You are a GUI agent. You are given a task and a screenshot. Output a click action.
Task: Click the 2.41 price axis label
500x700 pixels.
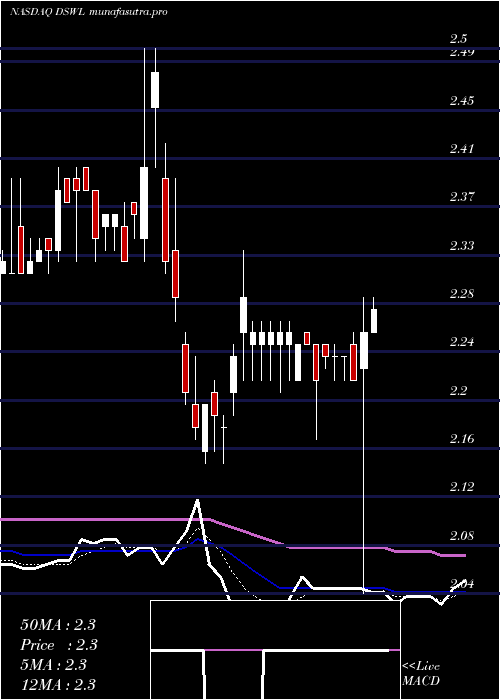pos(461,148)
